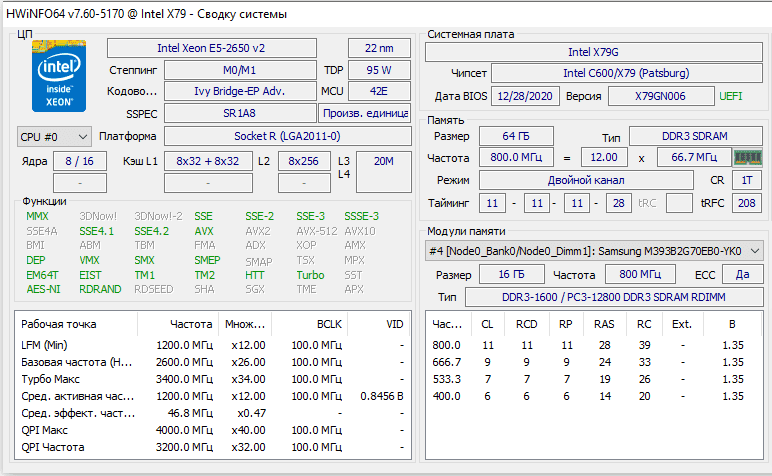
Task: Click the Ivy Bridge-EP Adv. codename field
Action: point(239,91)
